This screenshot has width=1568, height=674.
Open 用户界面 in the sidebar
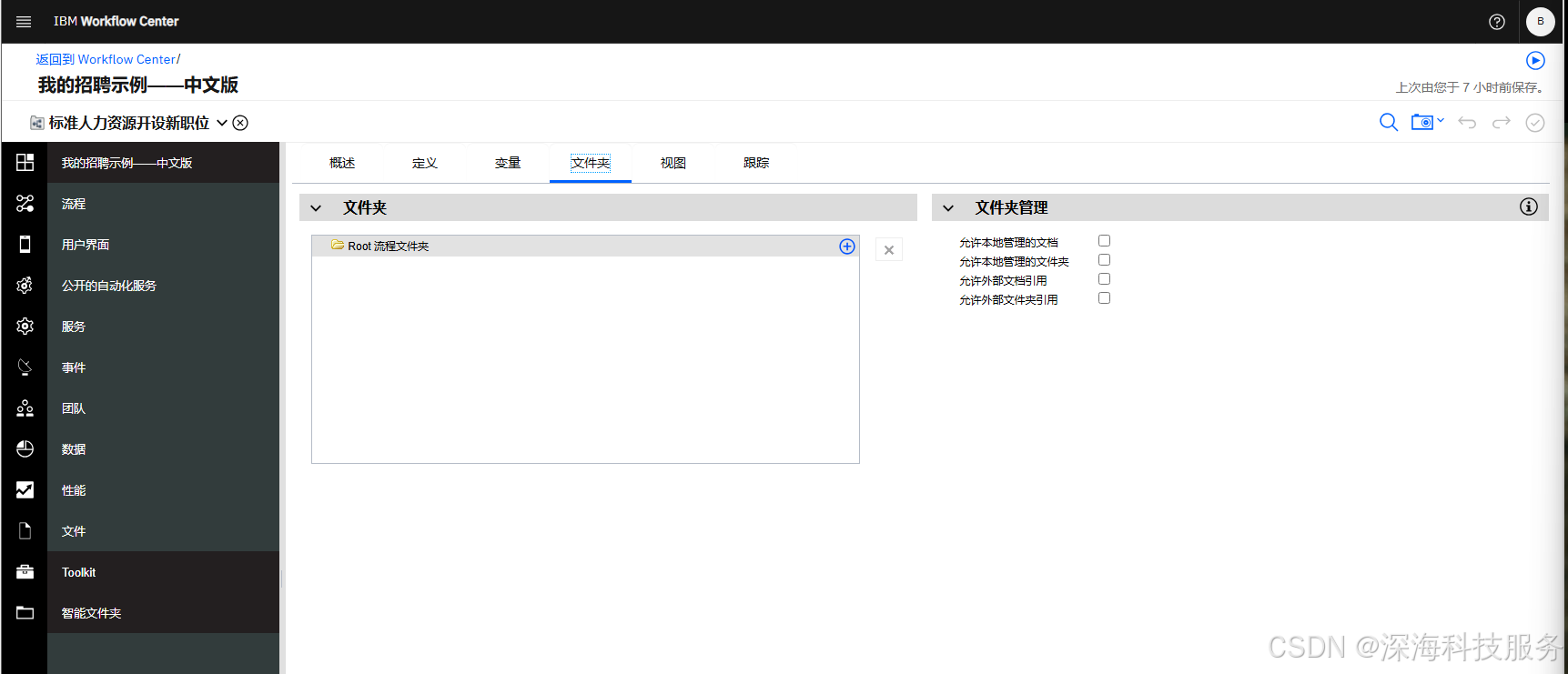pos(164,245)
